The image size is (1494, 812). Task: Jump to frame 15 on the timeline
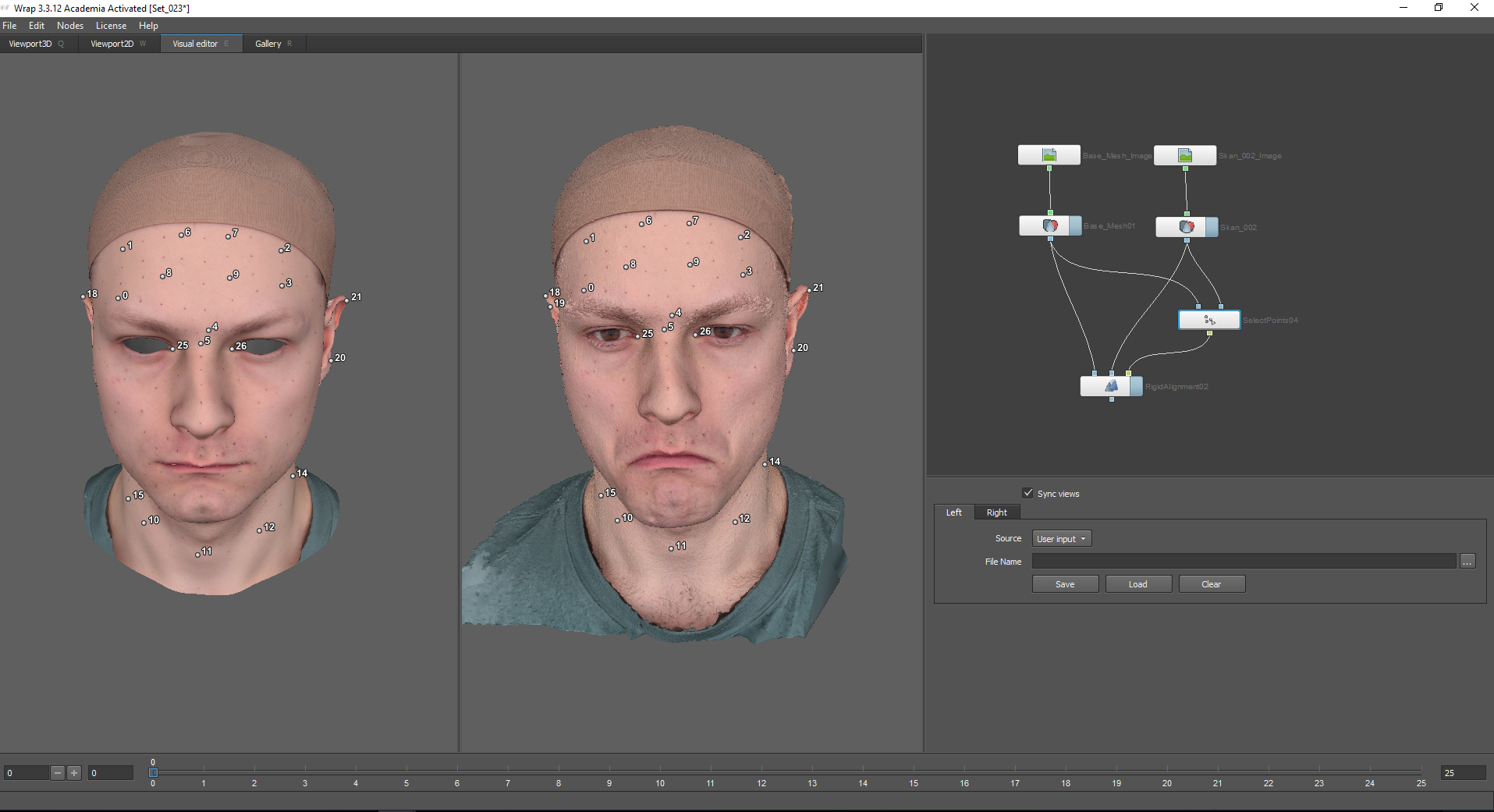pyautogui.click(x=914, y=783)
